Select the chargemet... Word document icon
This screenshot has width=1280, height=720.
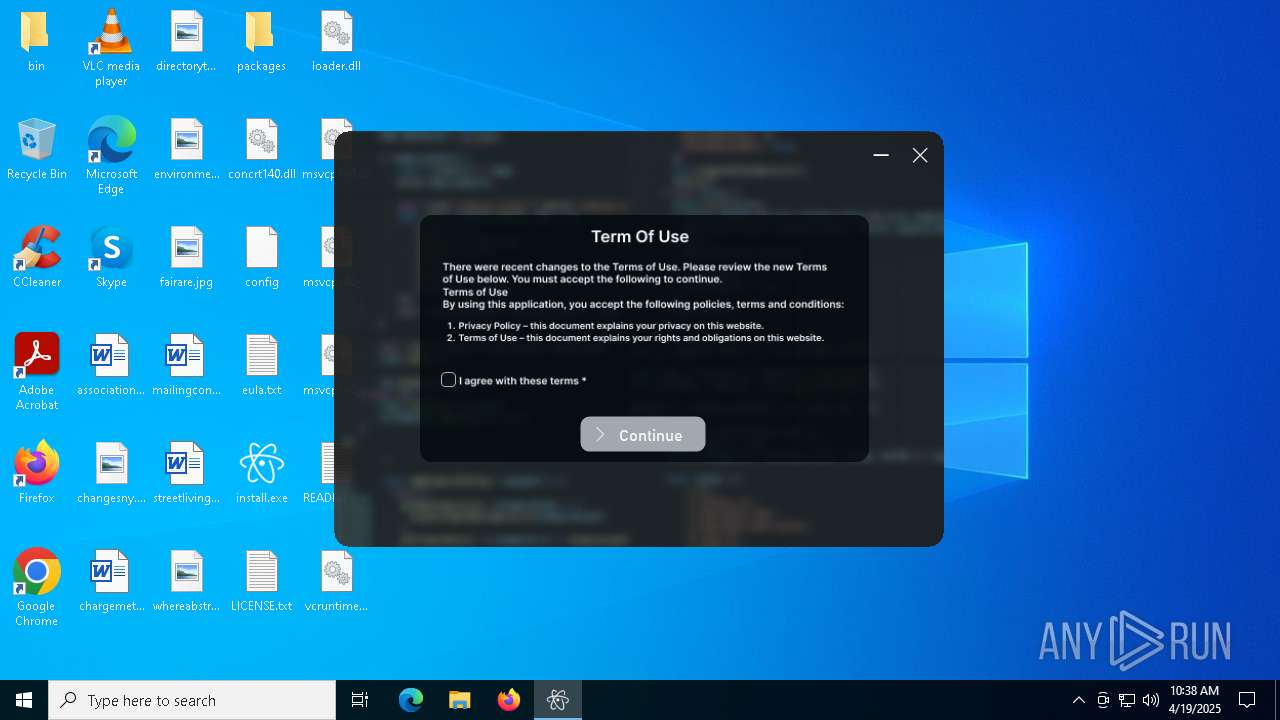click(x=111, y=582)
